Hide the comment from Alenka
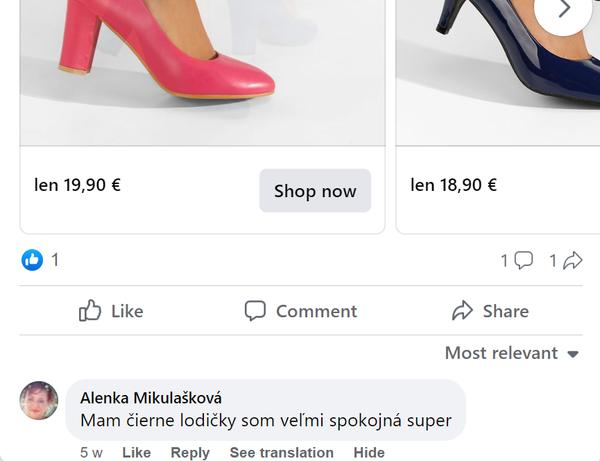 [x=369, y=452]
